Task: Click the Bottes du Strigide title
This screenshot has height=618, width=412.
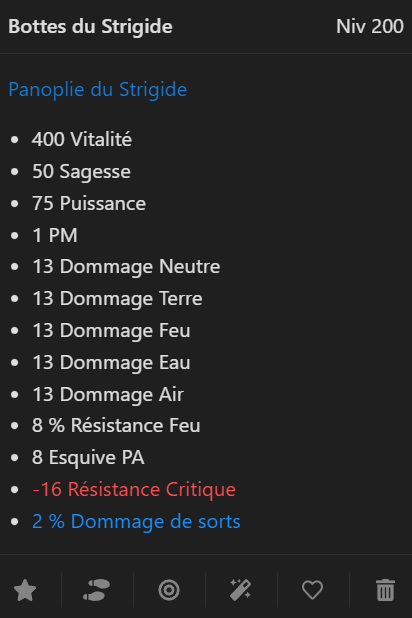Action: click(x=90, y=27)
